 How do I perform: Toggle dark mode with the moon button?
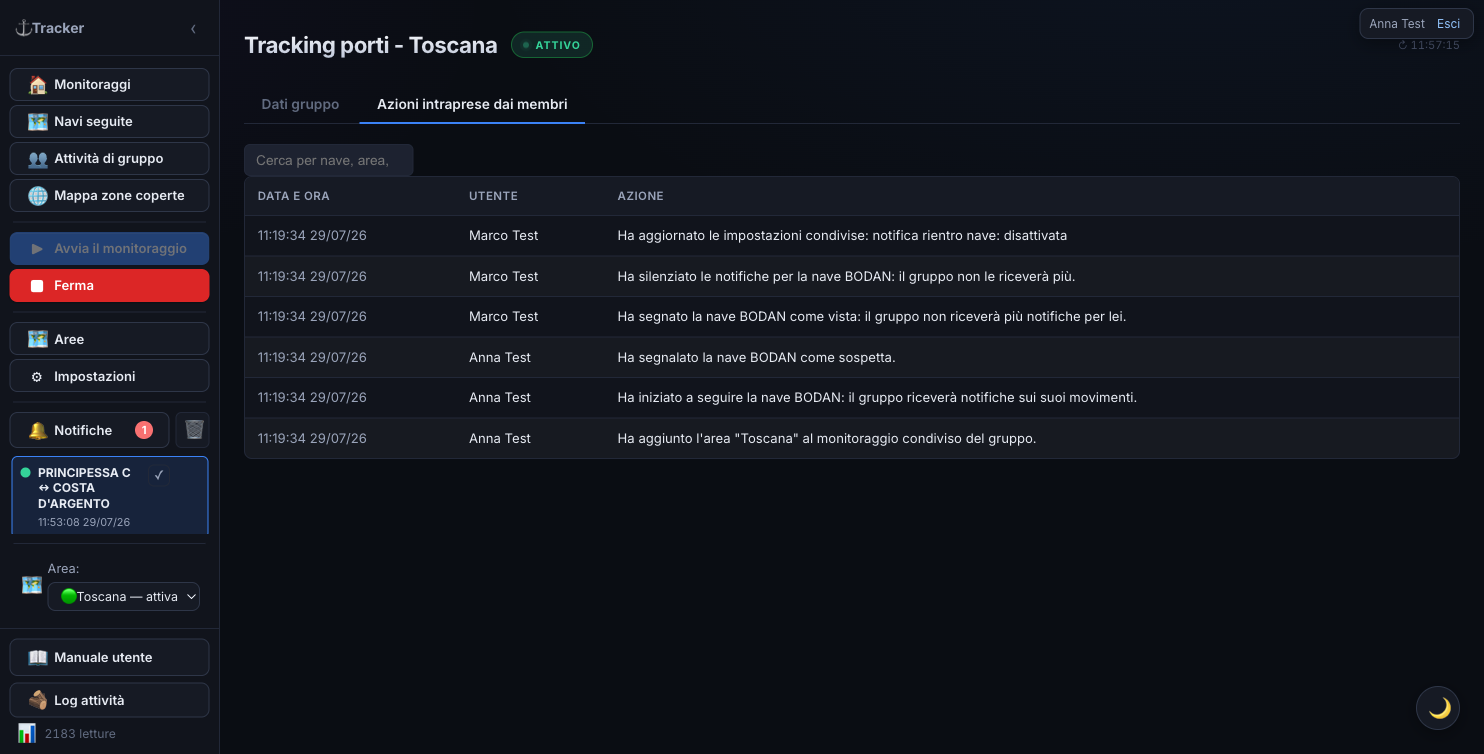tap(1438, 708)
